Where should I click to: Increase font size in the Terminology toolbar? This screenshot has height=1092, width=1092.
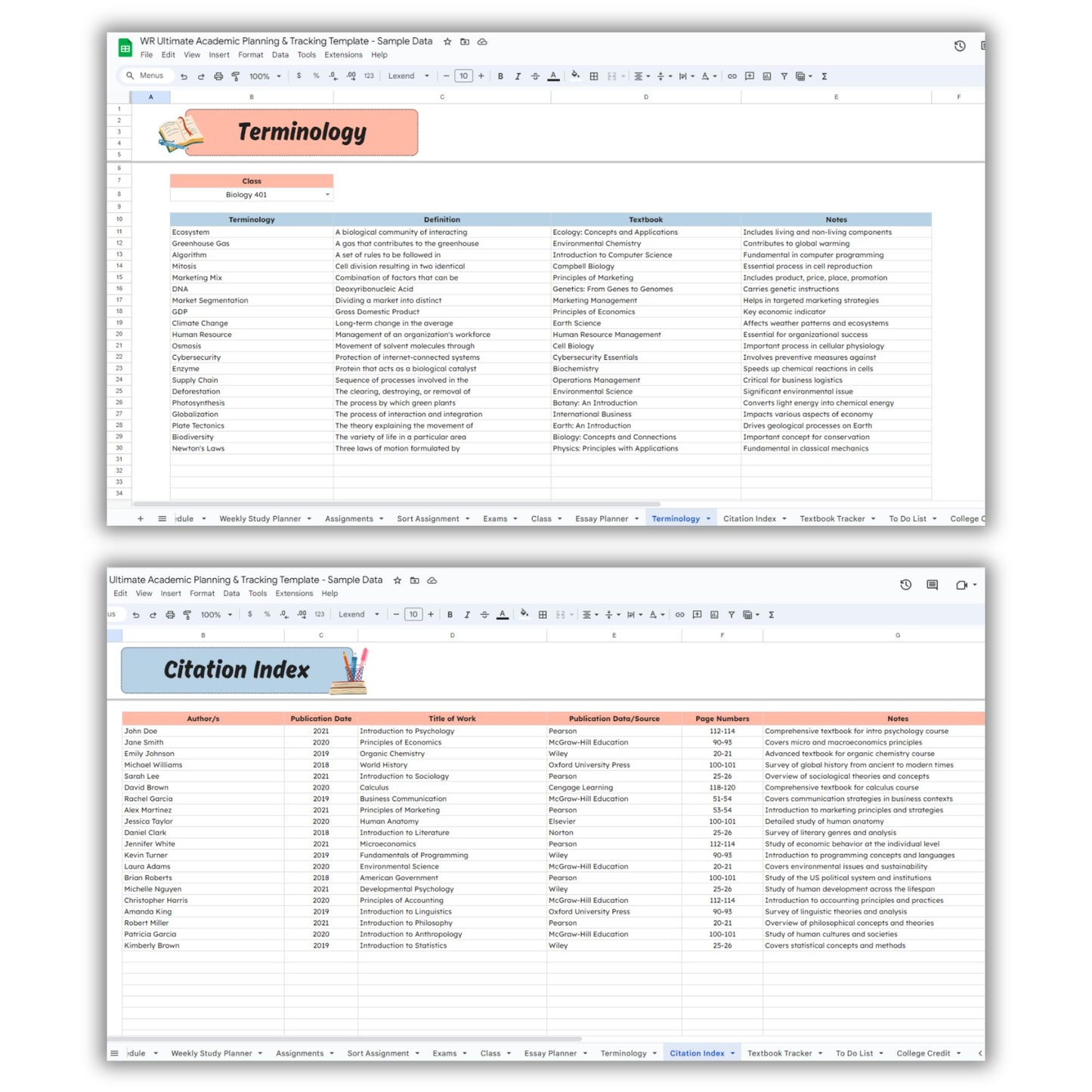pyautogui.click(x=481, y=76)
